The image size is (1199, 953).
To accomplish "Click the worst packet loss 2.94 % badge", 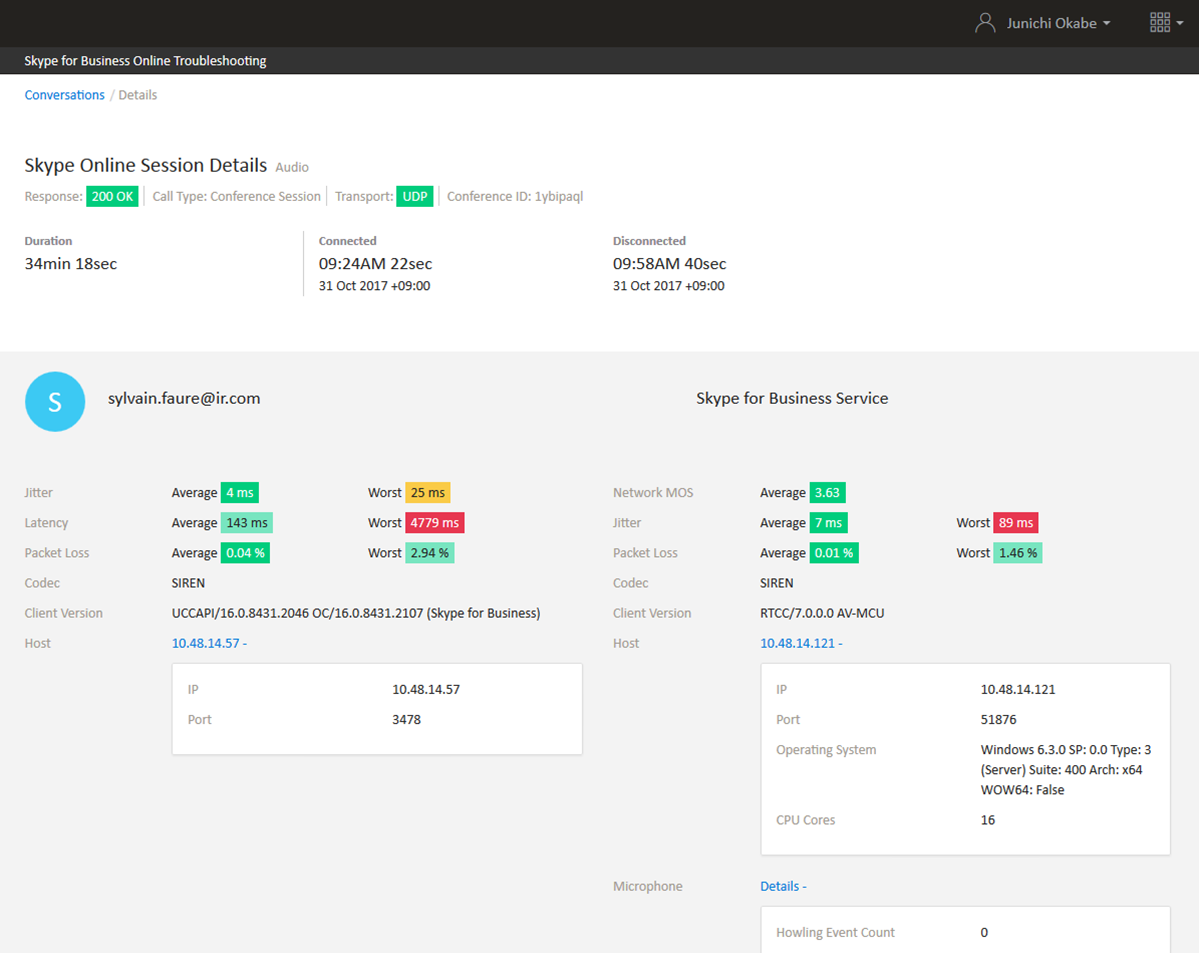I will pyautogui.click(x=429, y=553).
